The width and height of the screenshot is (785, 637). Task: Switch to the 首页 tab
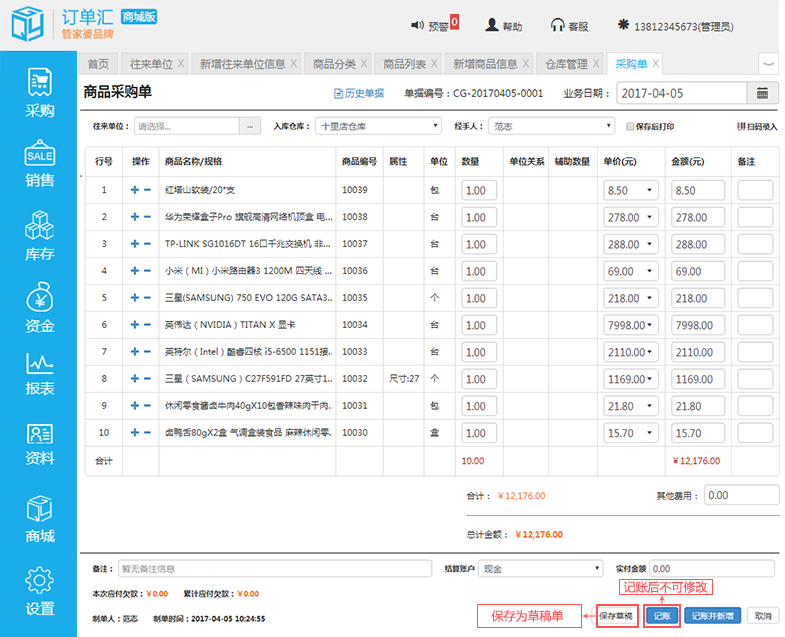coord(98,64)
